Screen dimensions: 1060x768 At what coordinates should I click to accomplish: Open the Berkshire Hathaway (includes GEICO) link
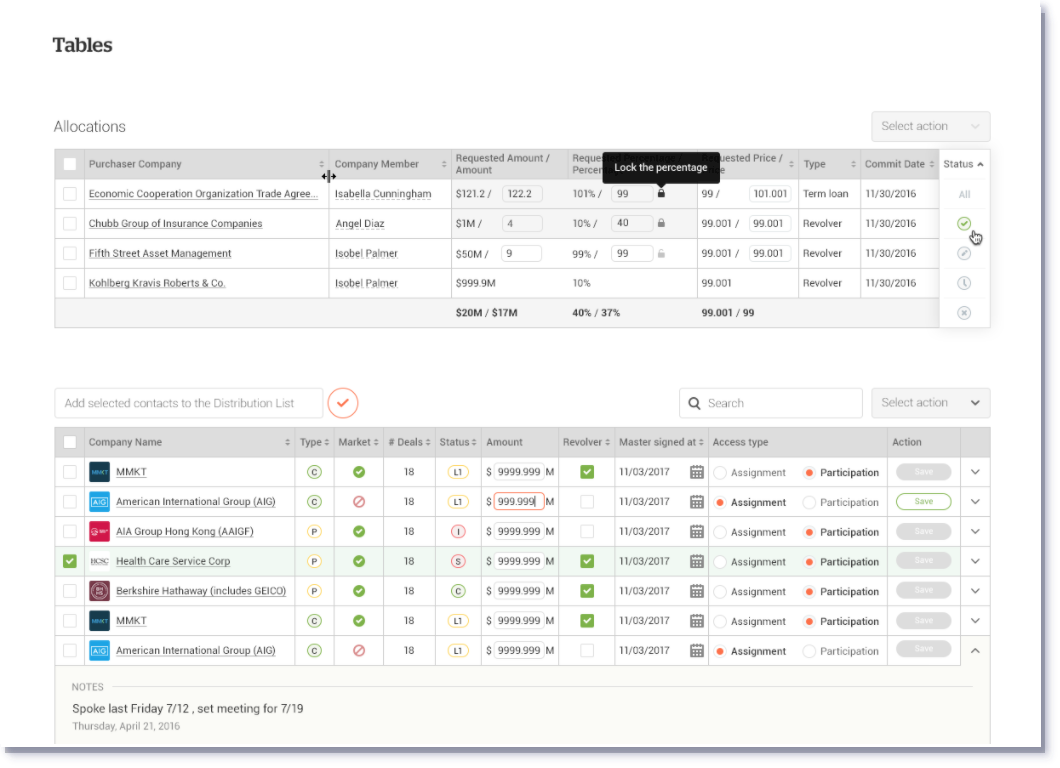(201, 591)
